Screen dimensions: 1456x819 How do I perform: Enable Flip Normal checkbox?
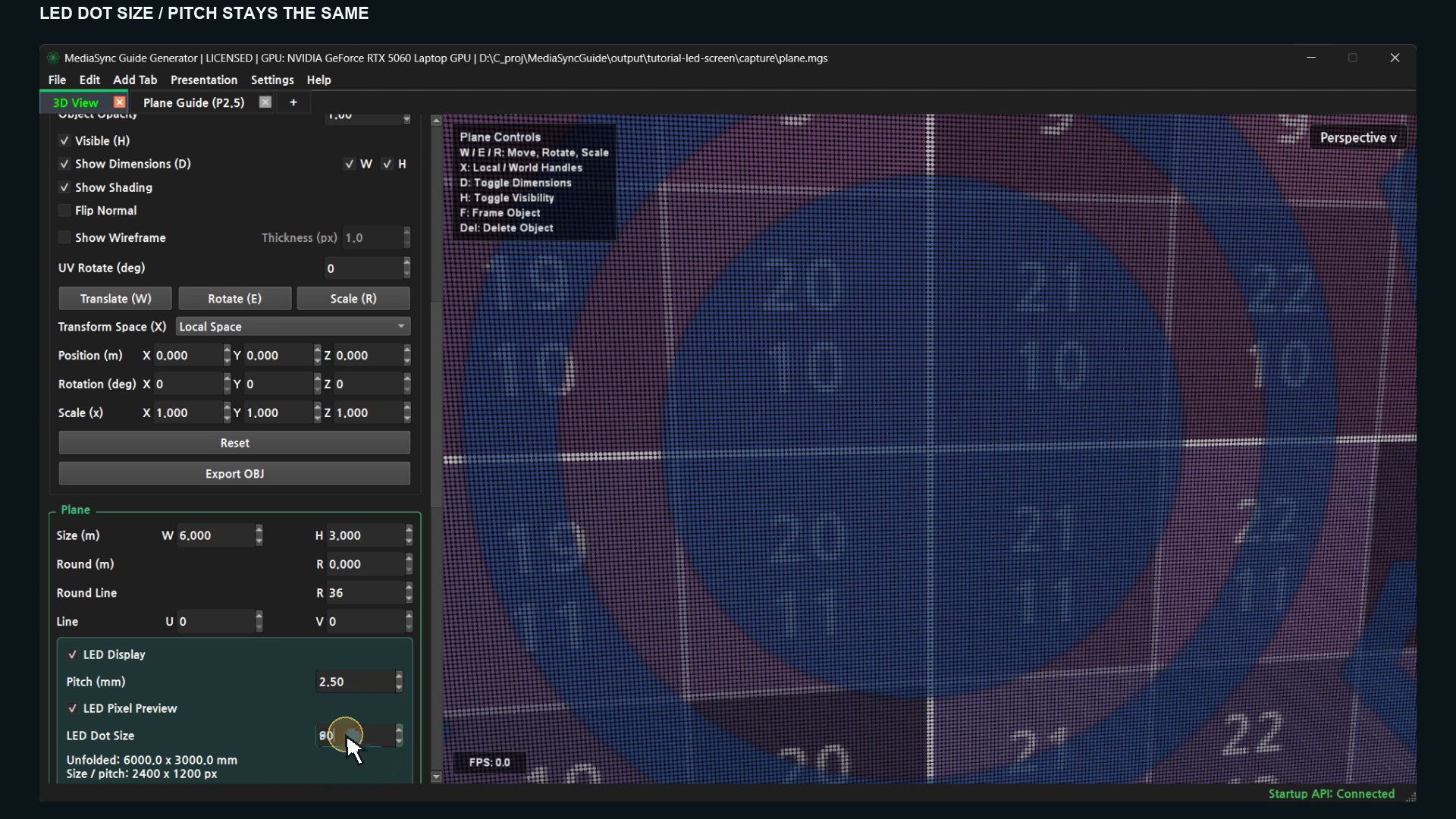[64, 211]
